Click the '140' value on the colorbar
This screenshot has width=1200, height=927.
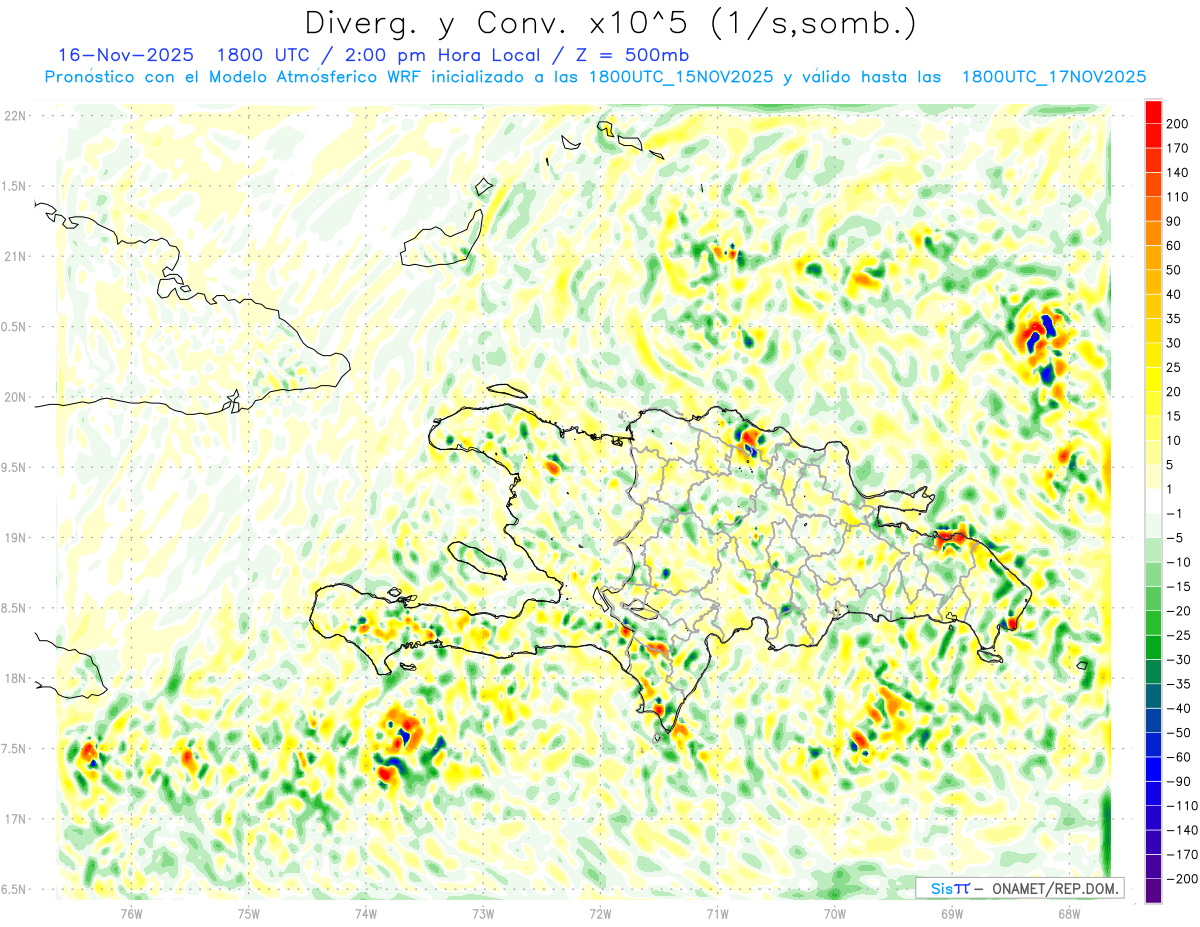click(x=1179, y=172)
